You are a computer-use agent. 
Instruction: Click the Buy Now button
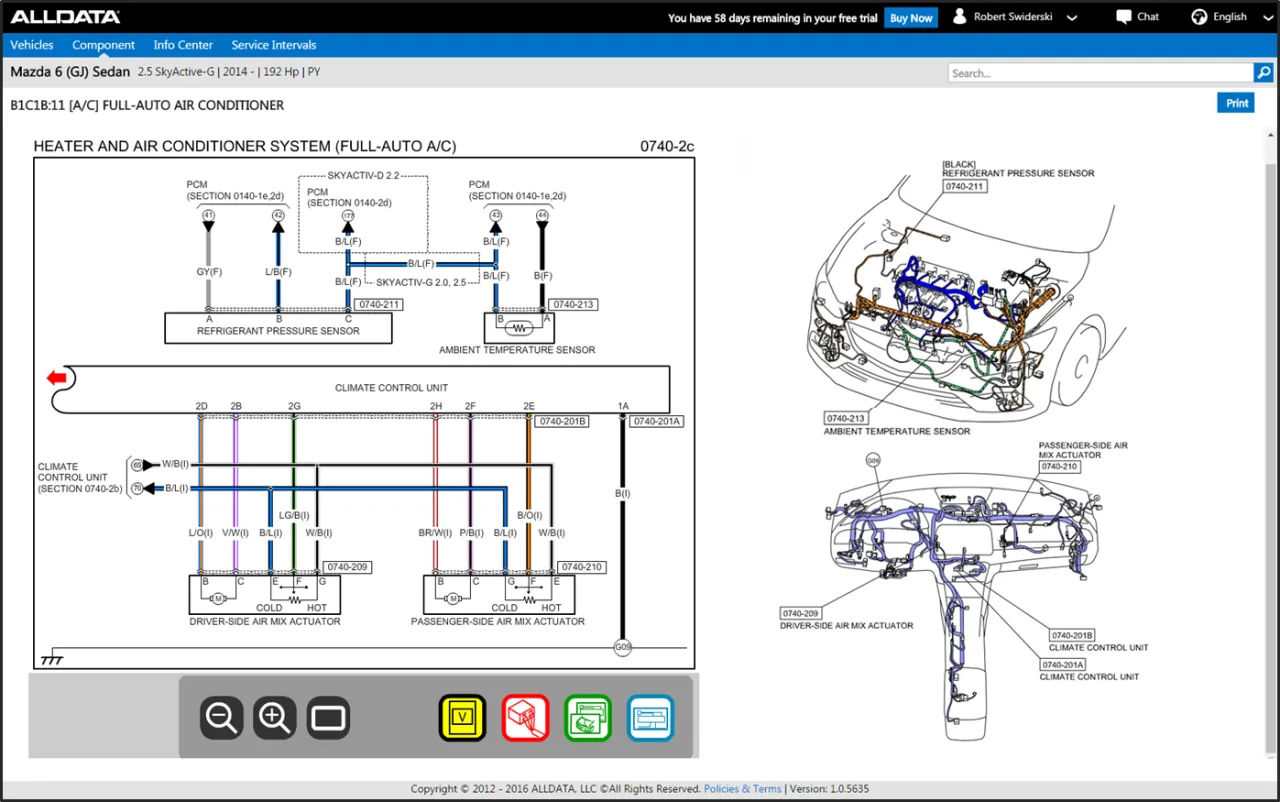coord(911,18)
